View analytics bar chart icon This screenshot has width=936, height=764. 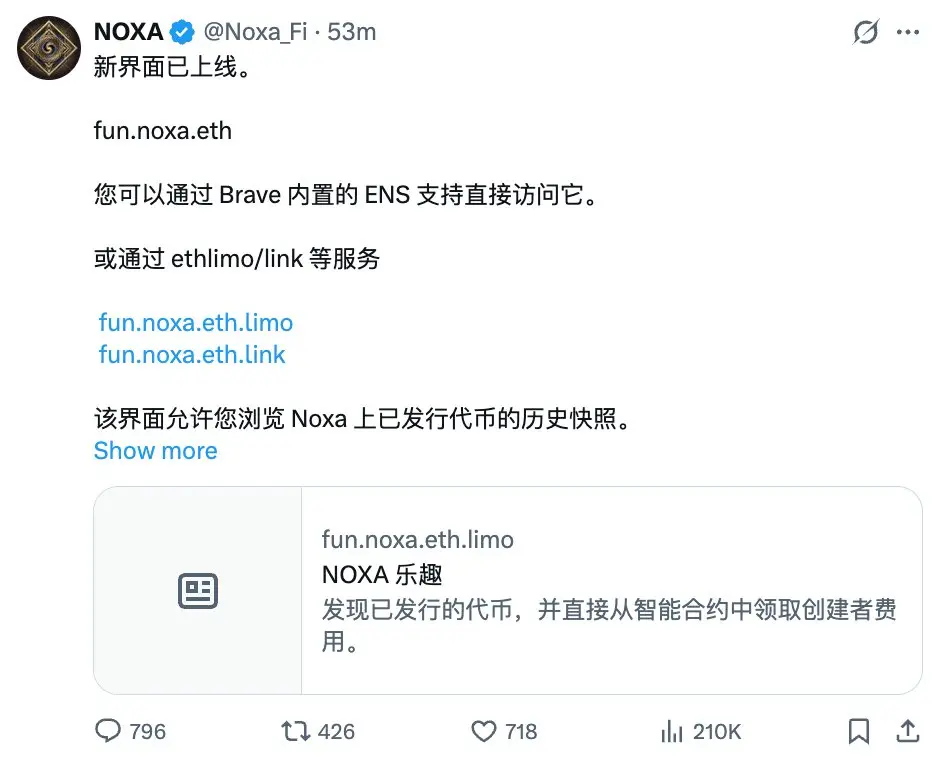click(672, 731)
